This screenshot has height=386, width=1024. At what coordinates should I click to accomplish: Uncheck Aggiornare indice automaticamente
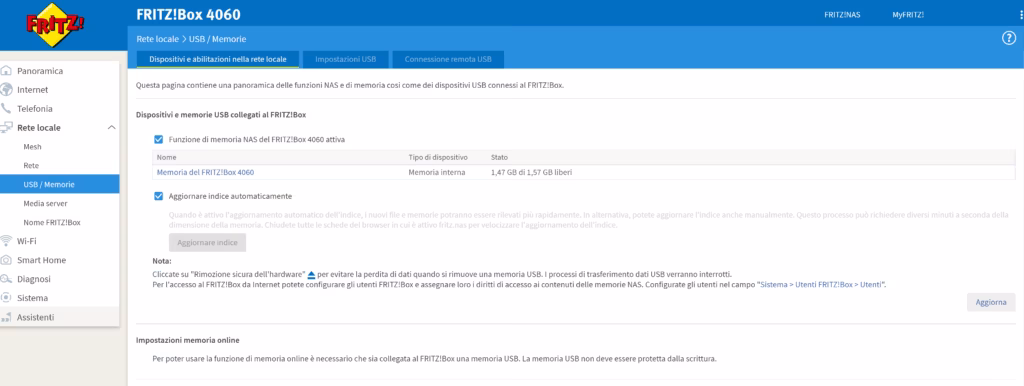158,195
